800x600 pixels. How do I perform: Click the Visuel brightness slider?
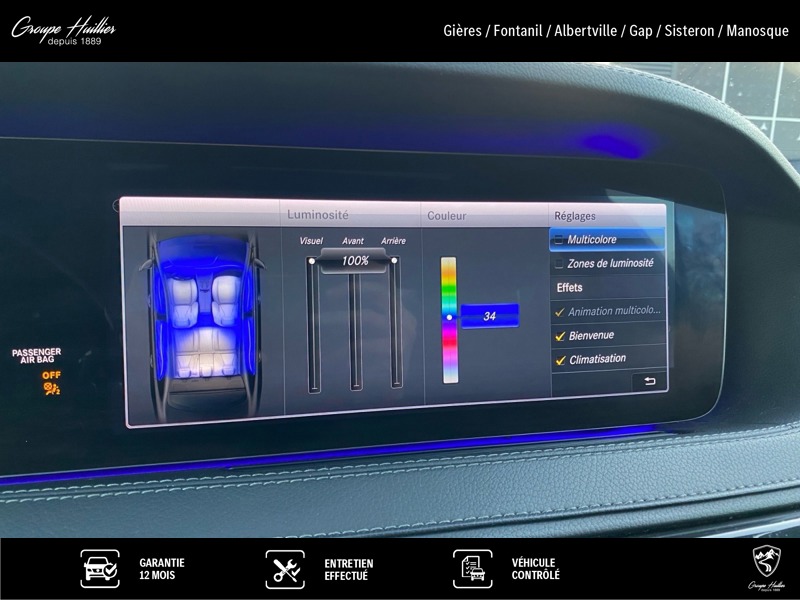tap(313, 325)
